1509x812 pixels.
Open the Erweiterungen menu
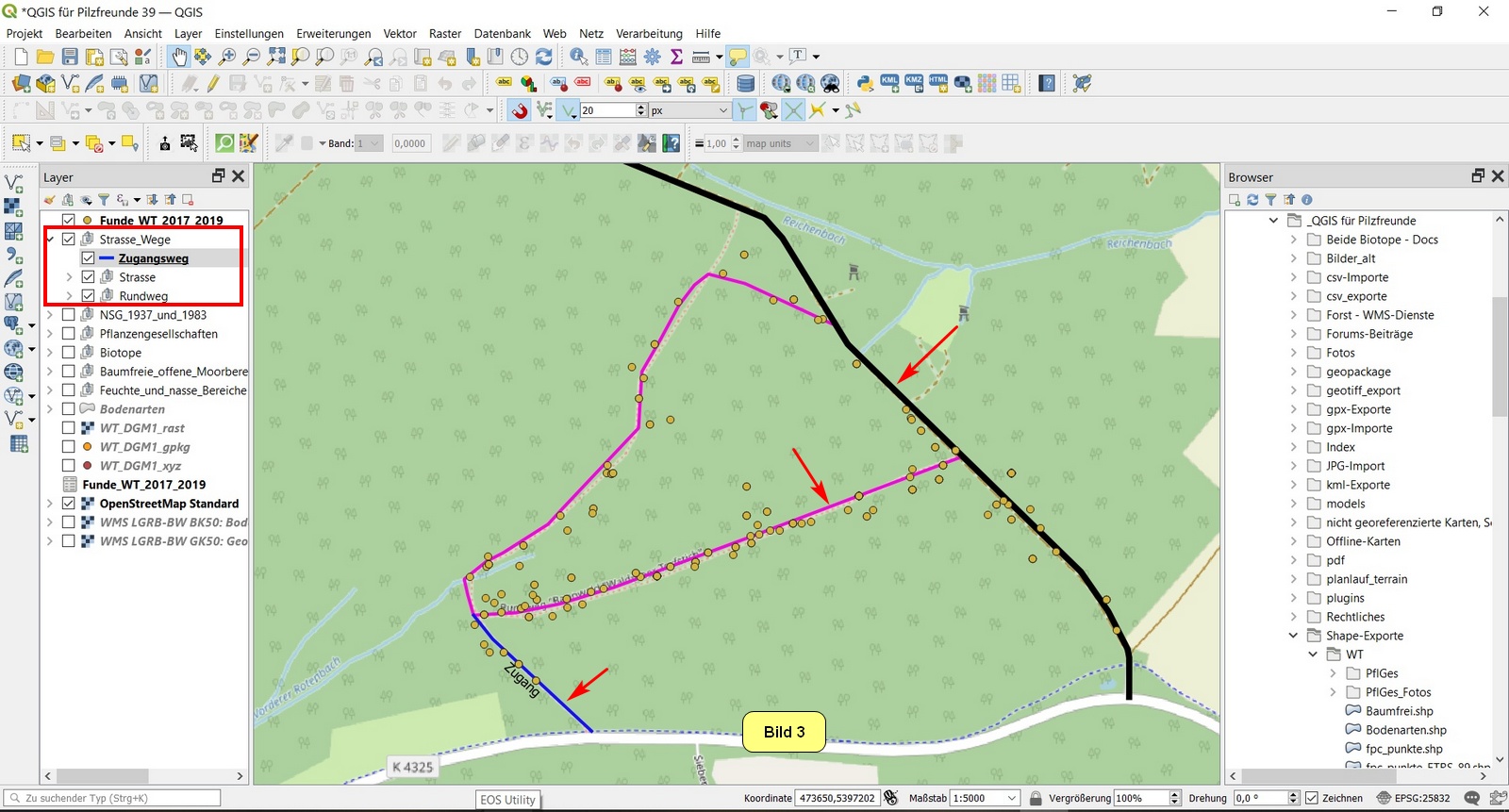point(333,33)
